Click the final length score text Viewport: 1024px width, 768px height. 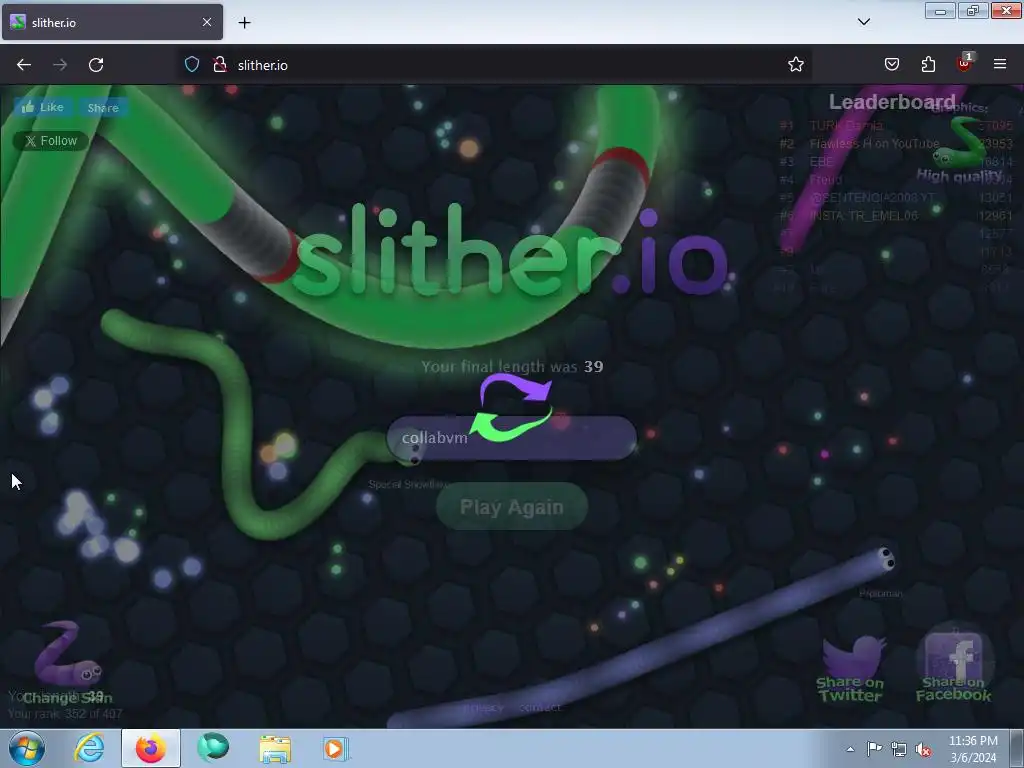click(512, 366)
